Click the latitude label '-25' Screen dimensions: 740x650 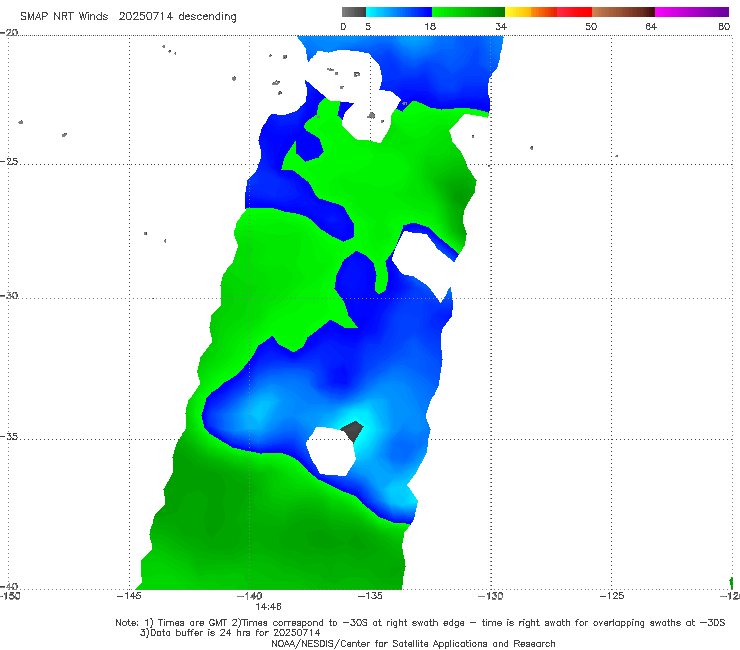[9, 161]
